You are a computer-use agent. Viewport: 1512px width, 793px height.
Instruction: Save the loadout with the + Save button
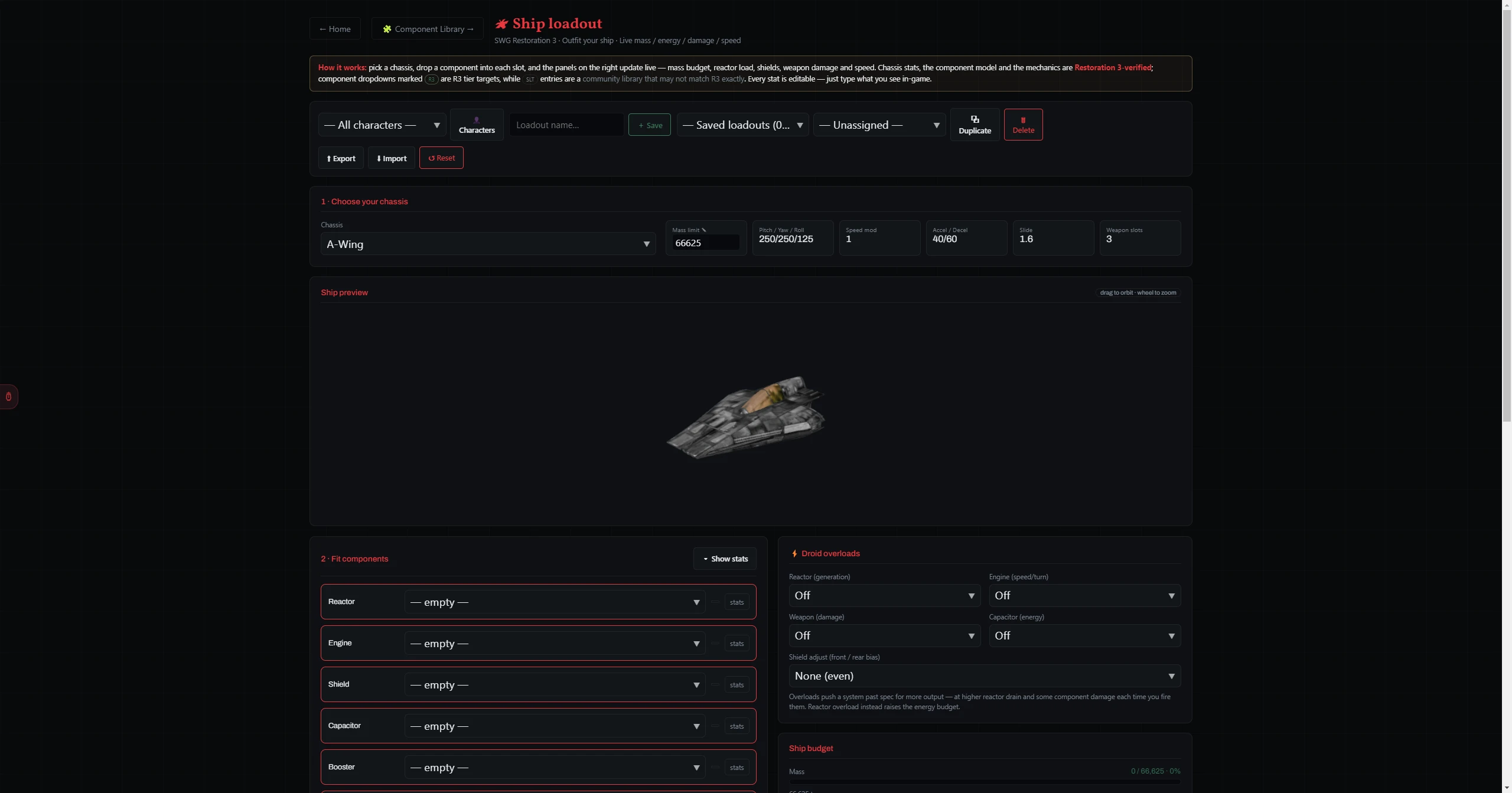click(x=650, y=125)
